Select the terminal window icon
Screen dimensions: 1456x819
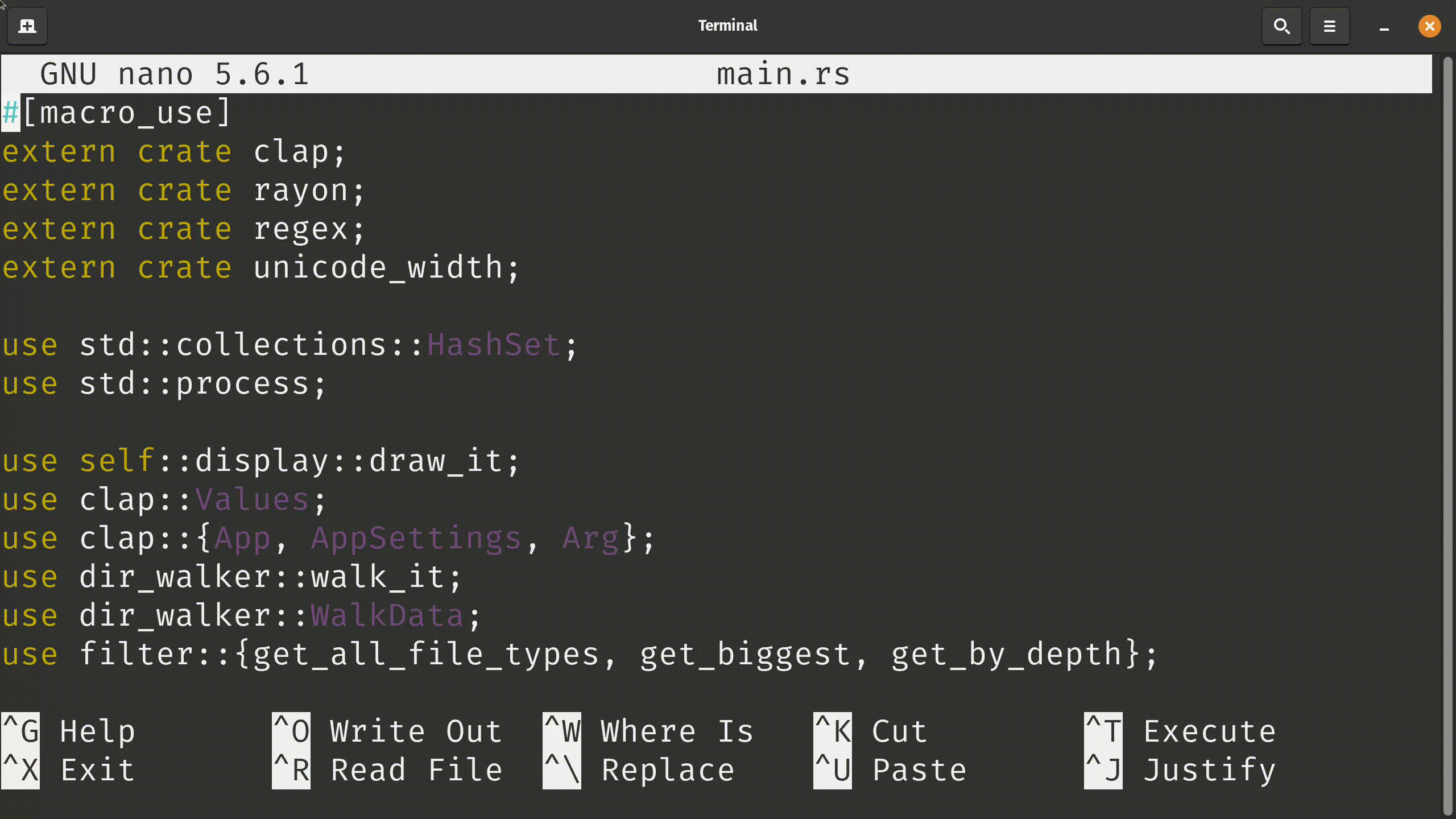(27, 25)
